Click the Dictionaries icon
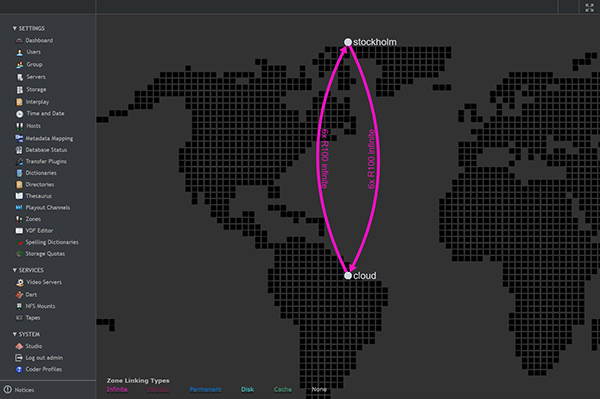Screen dimensions: 600x399 pos(19,173)
